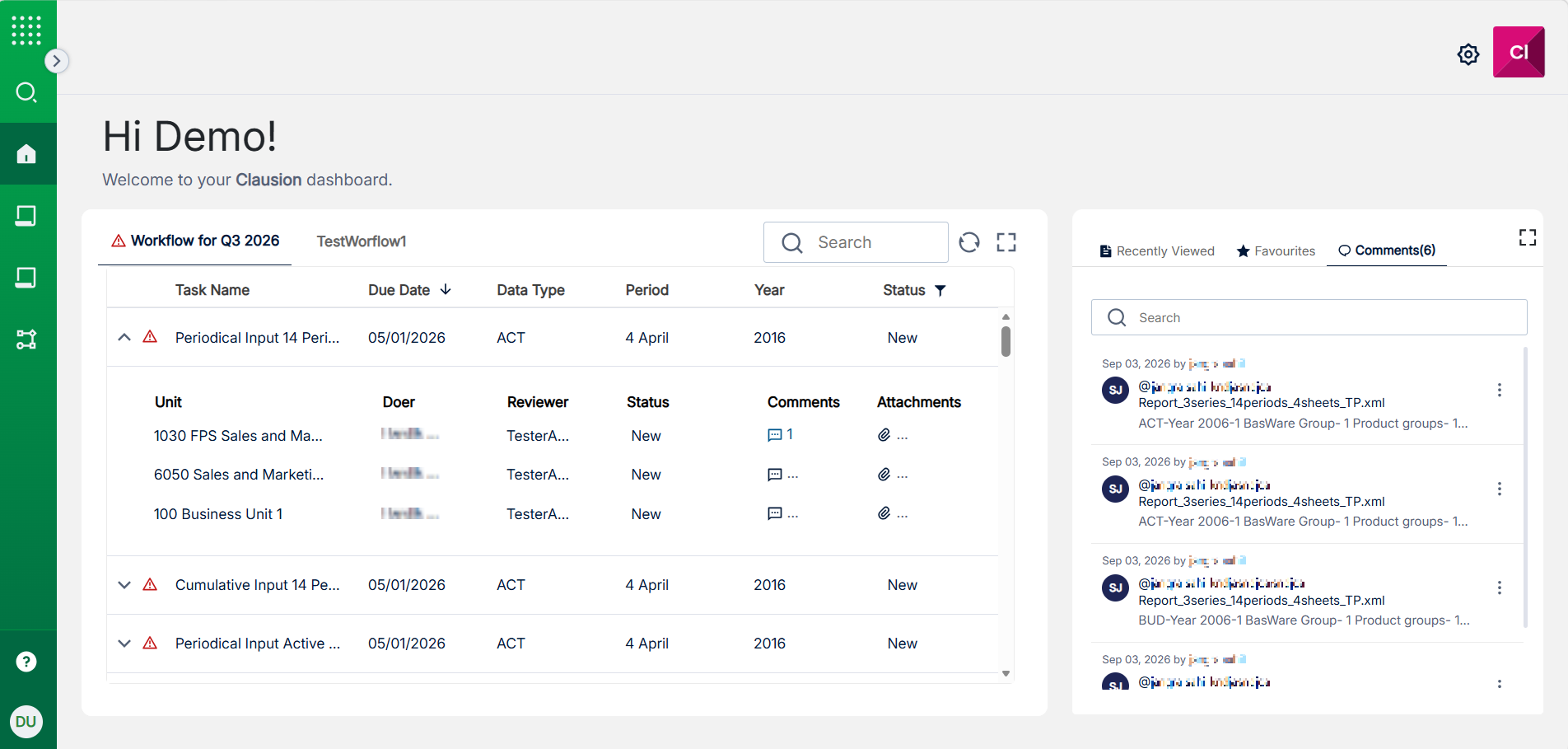Click the Task Name column header
The image size is (1568, 749).
(x=212, y=290)
